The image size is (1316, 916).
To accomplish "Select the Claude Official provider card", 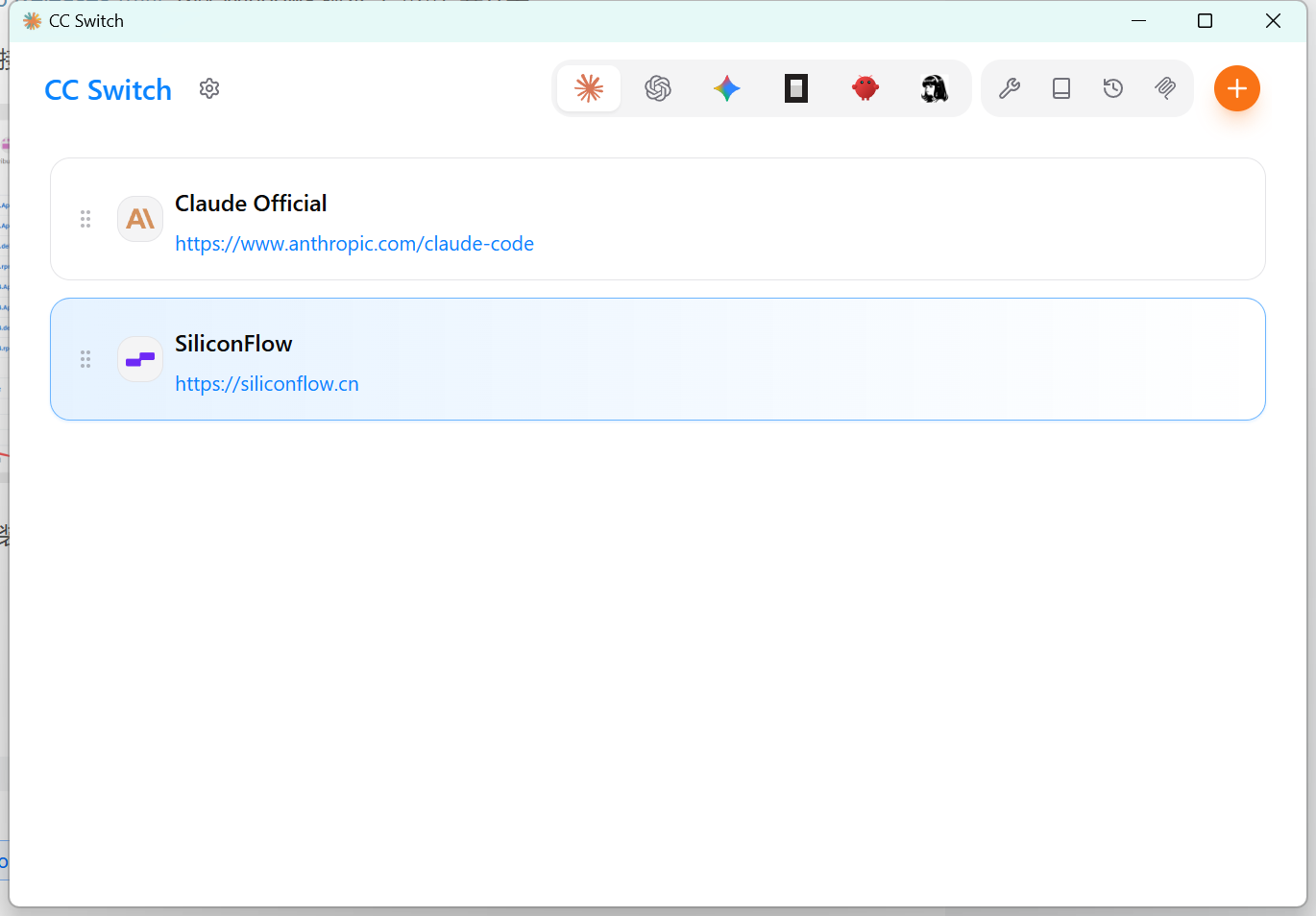I will (658, 219).
